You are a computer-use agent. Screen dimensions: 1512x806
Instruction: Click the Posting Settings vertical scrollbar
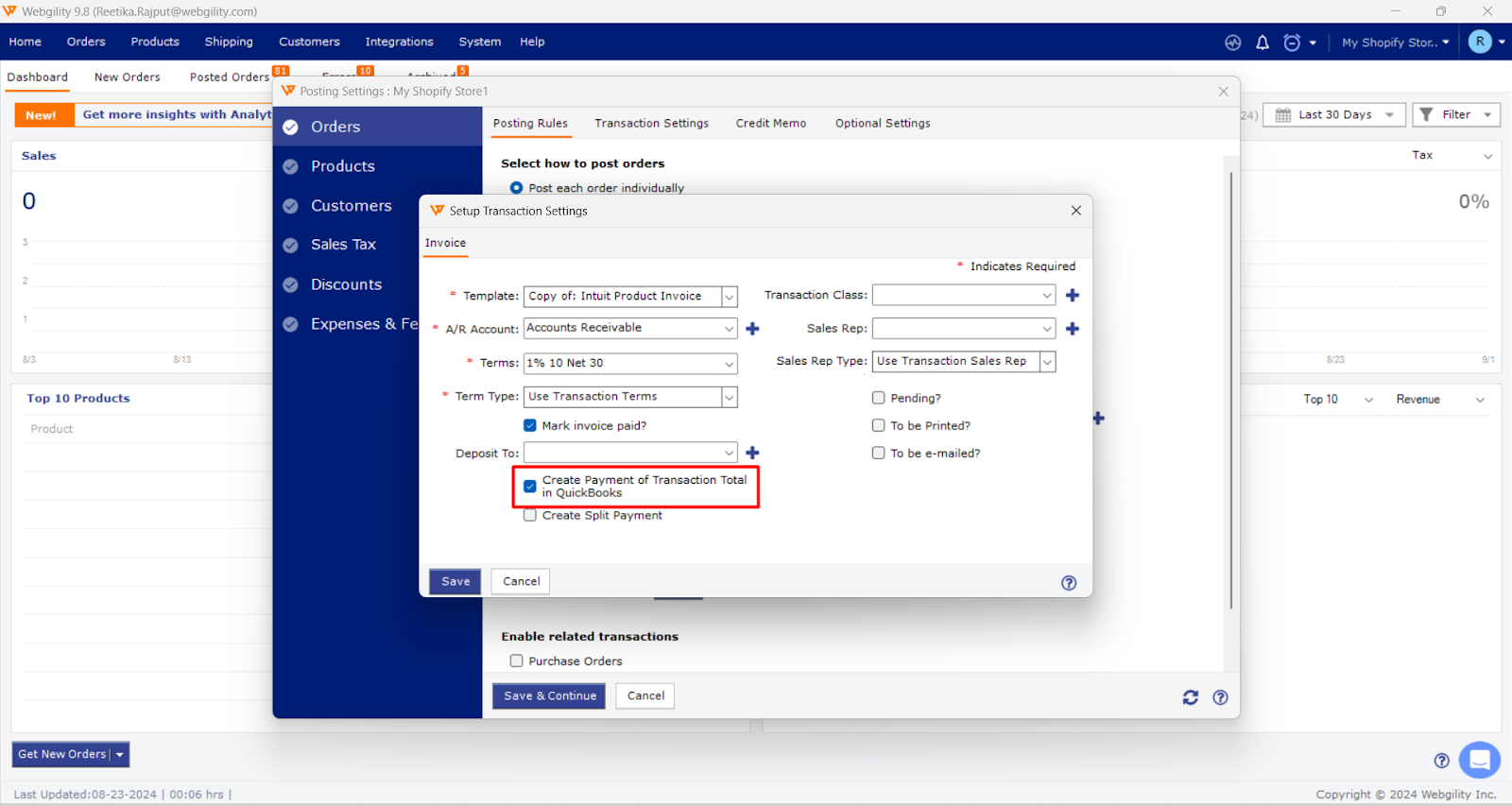point(1230,389)
